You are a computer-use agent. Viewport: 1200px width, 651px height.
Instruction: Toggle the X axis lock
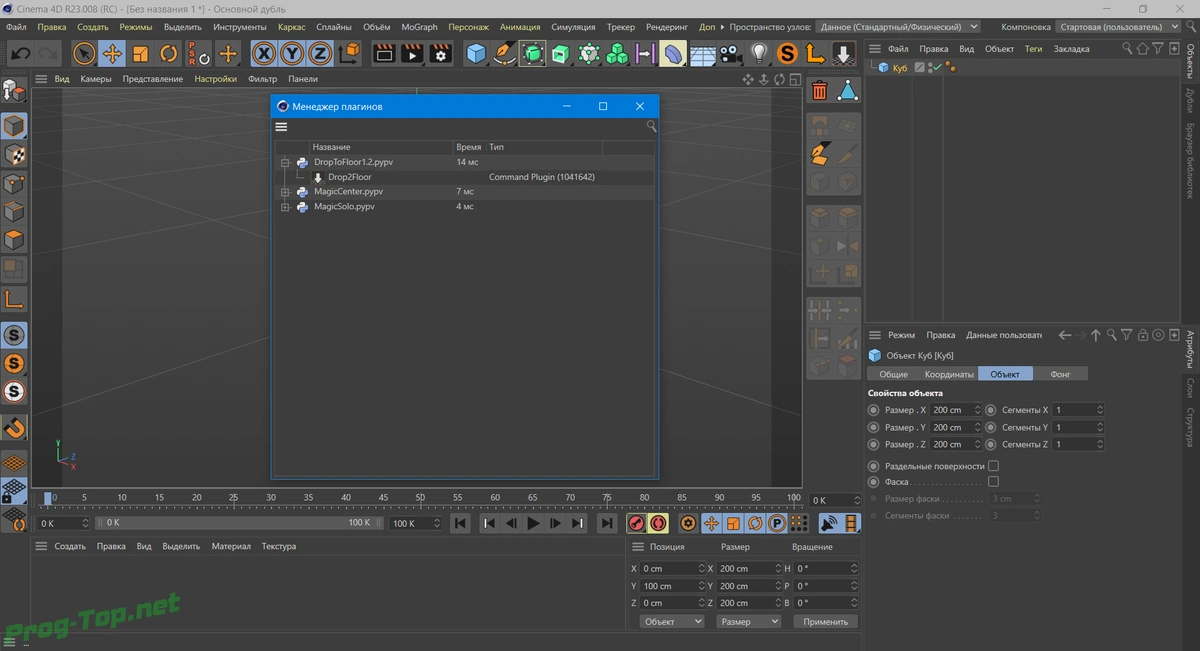point(264,53)
